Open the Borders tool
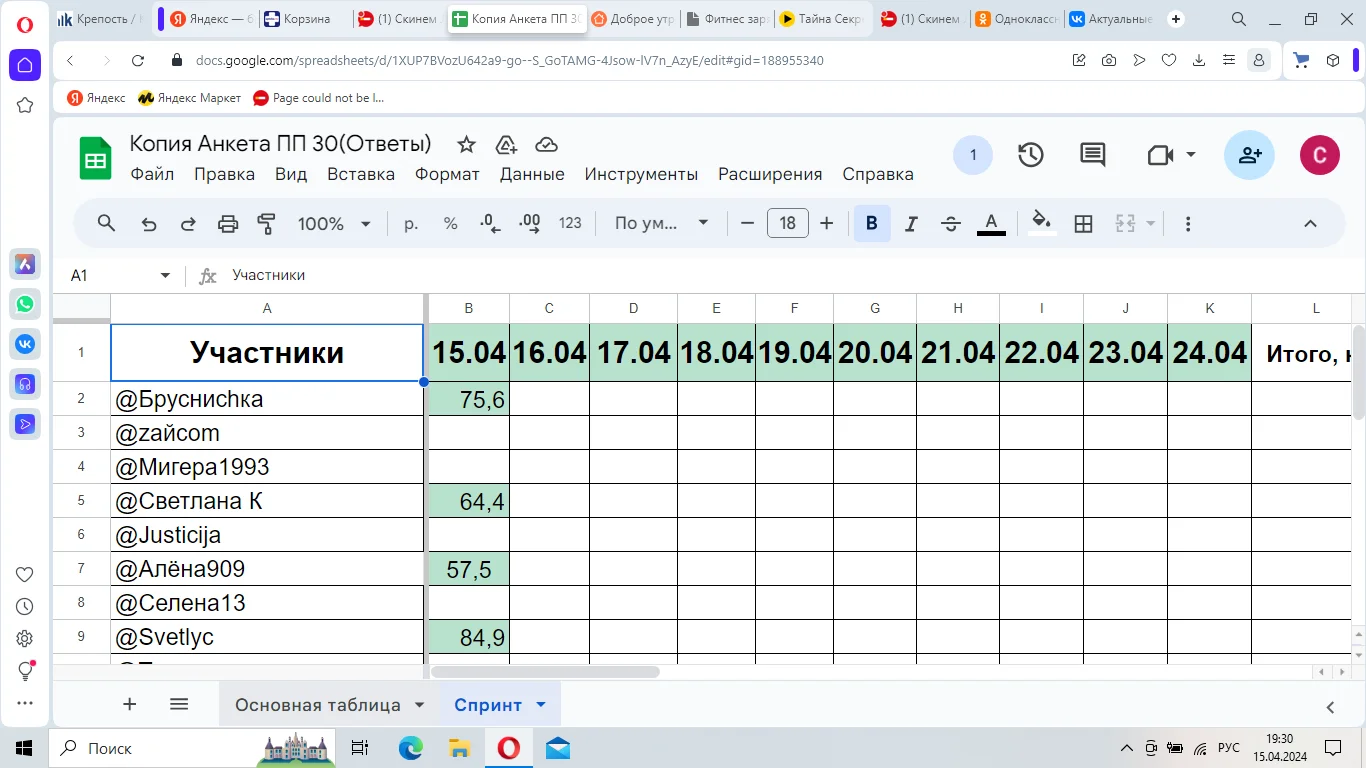Viewport: 1366px width, 768px height. (x=1083, y=223)
